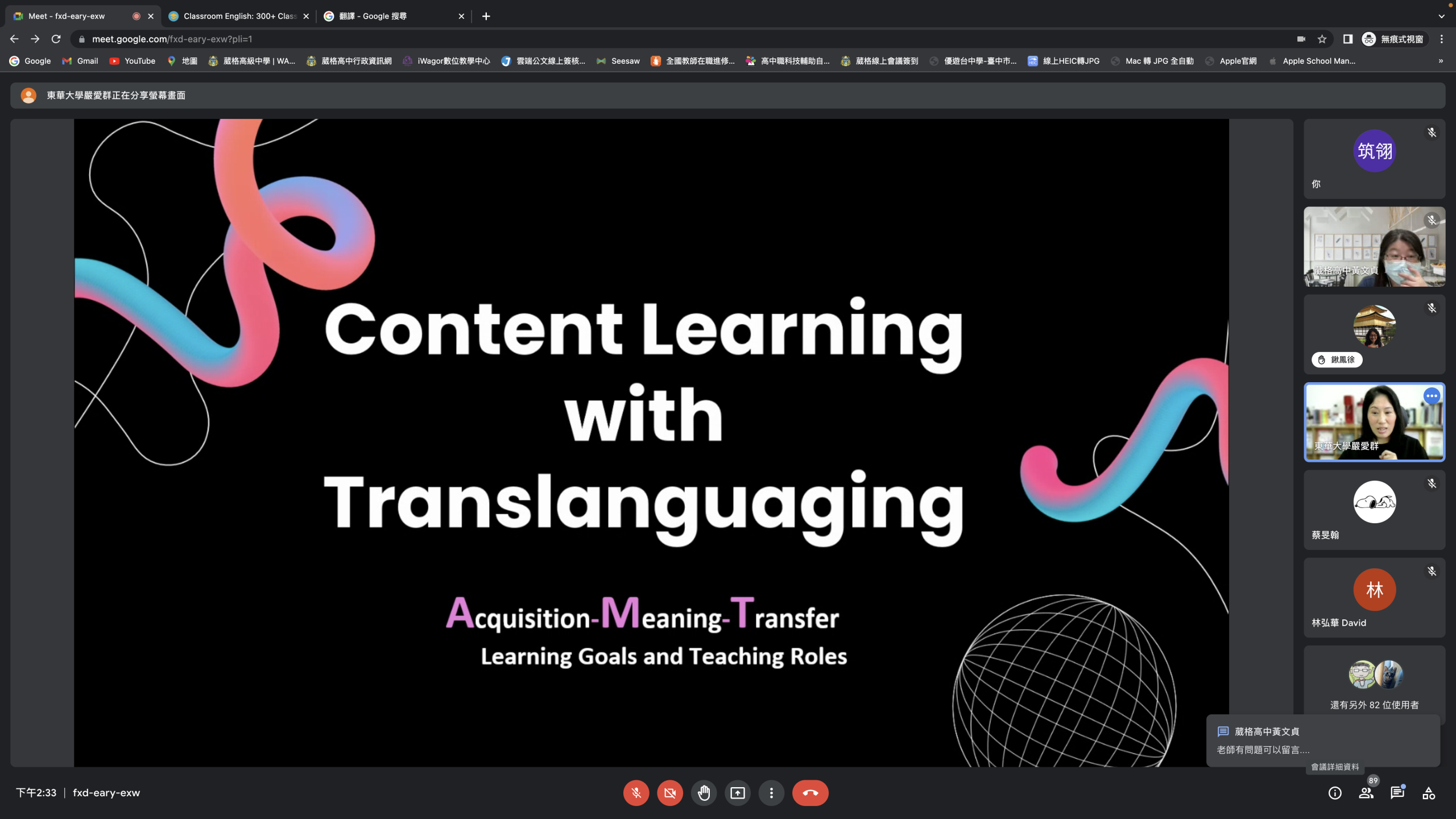
Task: Open the Seesaw bookmark
Action: click(x=618, y=61)
